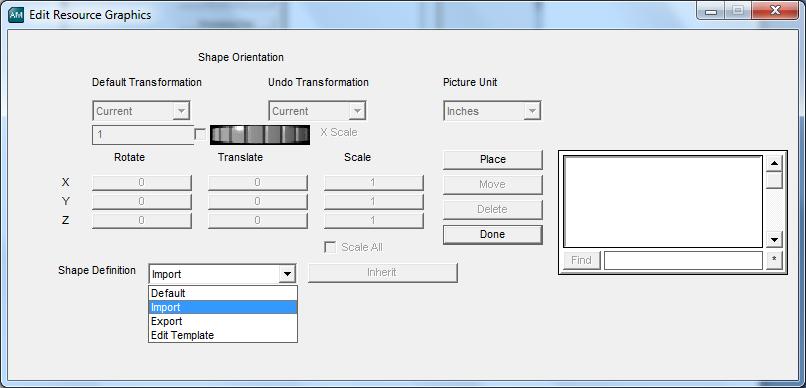
Task: Toggle the checkbox next to the X Scale field
Action: tap(200, 135)
